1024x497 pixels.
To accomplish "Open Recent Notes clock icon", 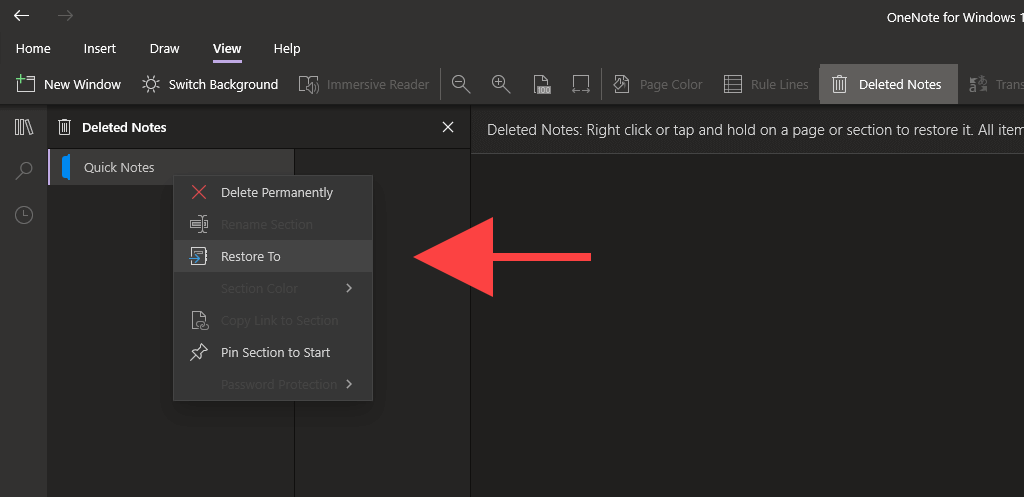I will 24,215.
